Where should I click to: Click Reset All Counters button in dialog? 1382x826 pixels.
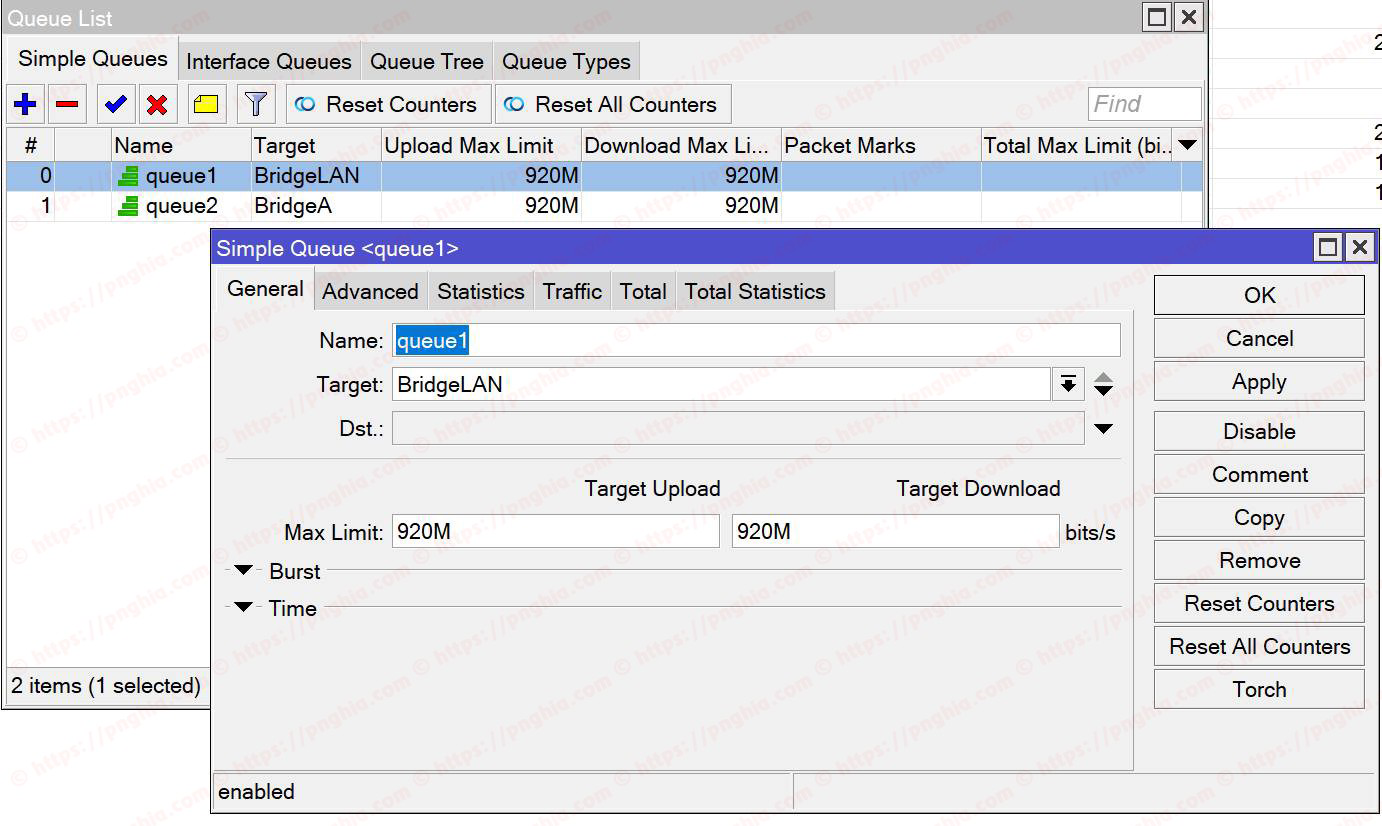1259,646
